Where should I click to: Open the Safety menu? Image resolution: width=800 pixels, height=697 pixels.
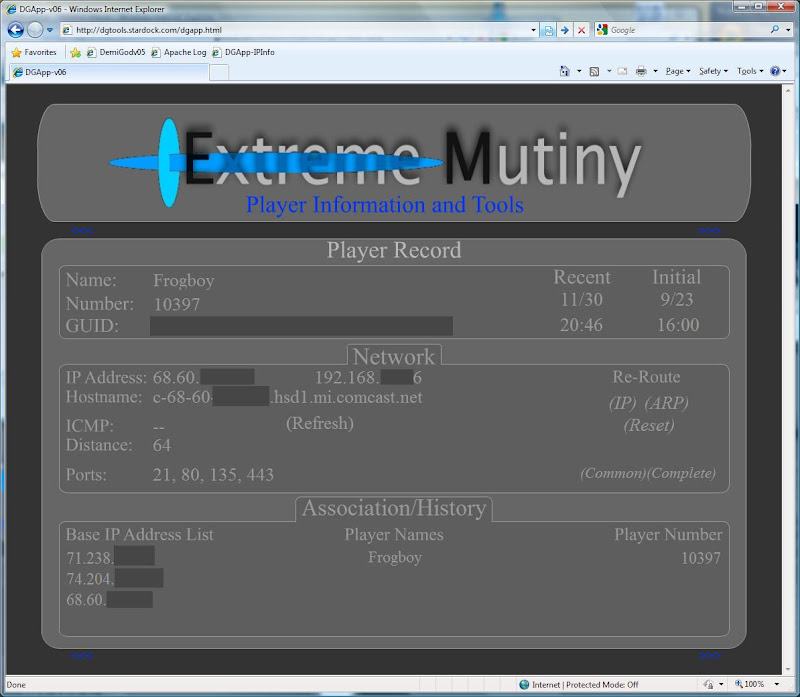(x=713, y=71)
